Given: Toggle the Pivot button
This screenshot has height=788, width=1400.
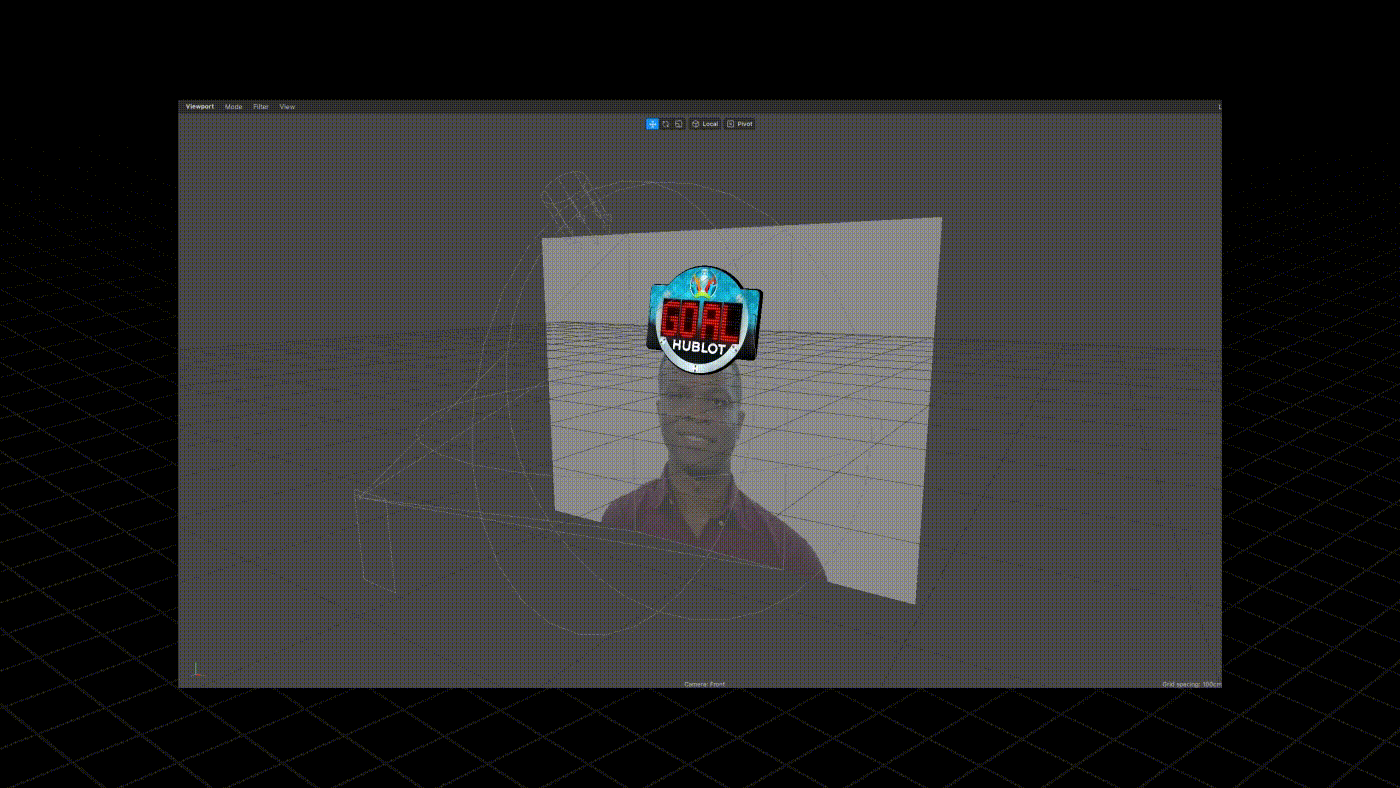Looking at the screenshot, I should pos(740,124).
